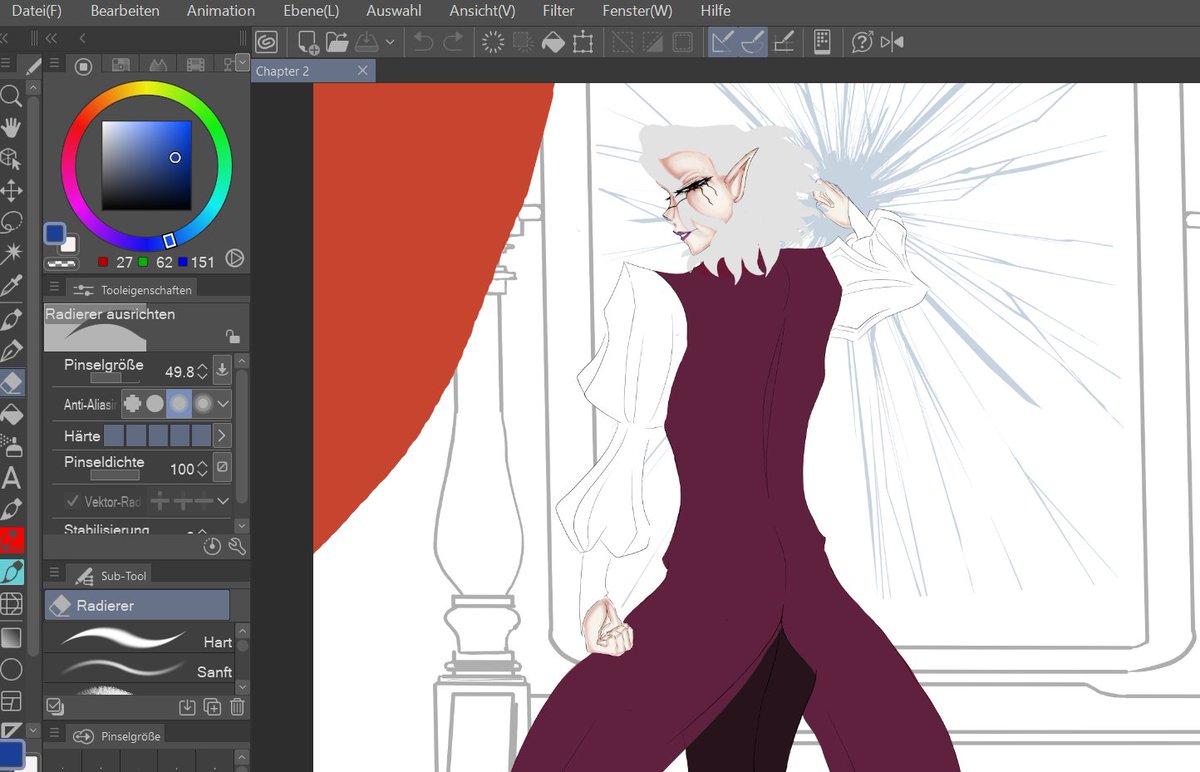This screenshot has height=772, width=1200.
Task: Click the Scale/Rotate transform icon
Action: coord(584,41)
